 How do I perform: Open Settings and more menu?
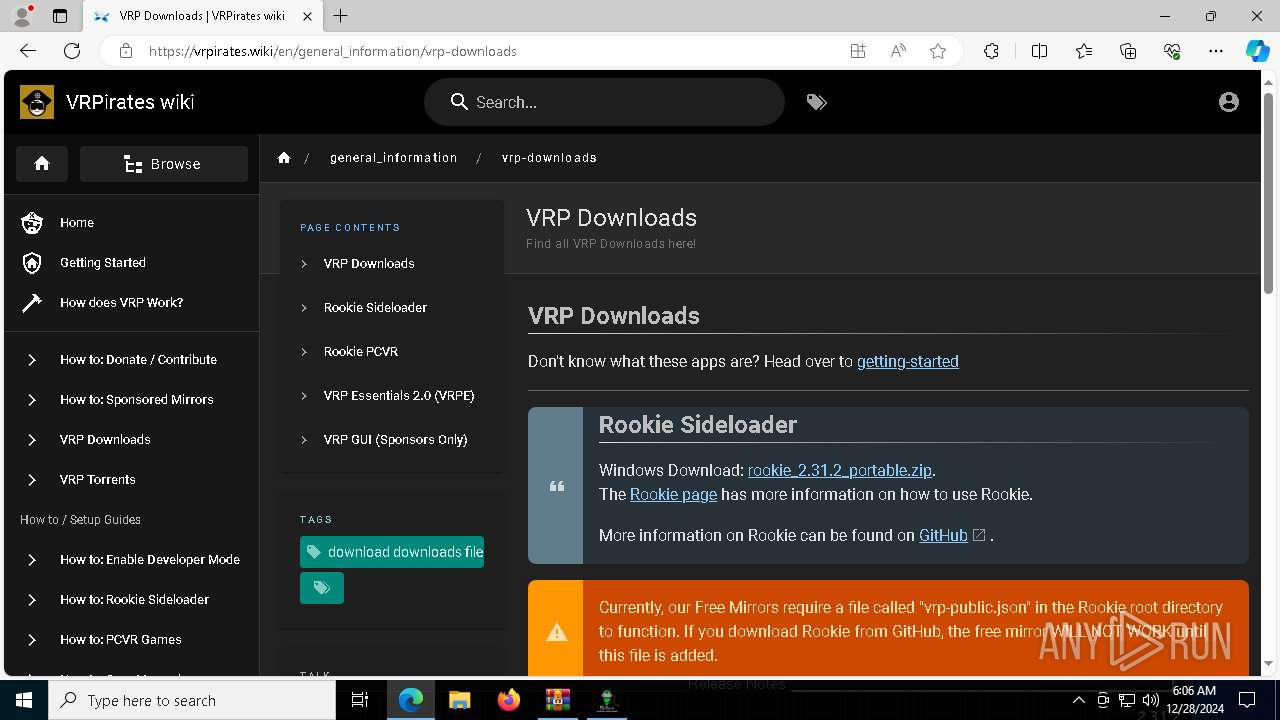(x=1216, y=51)
